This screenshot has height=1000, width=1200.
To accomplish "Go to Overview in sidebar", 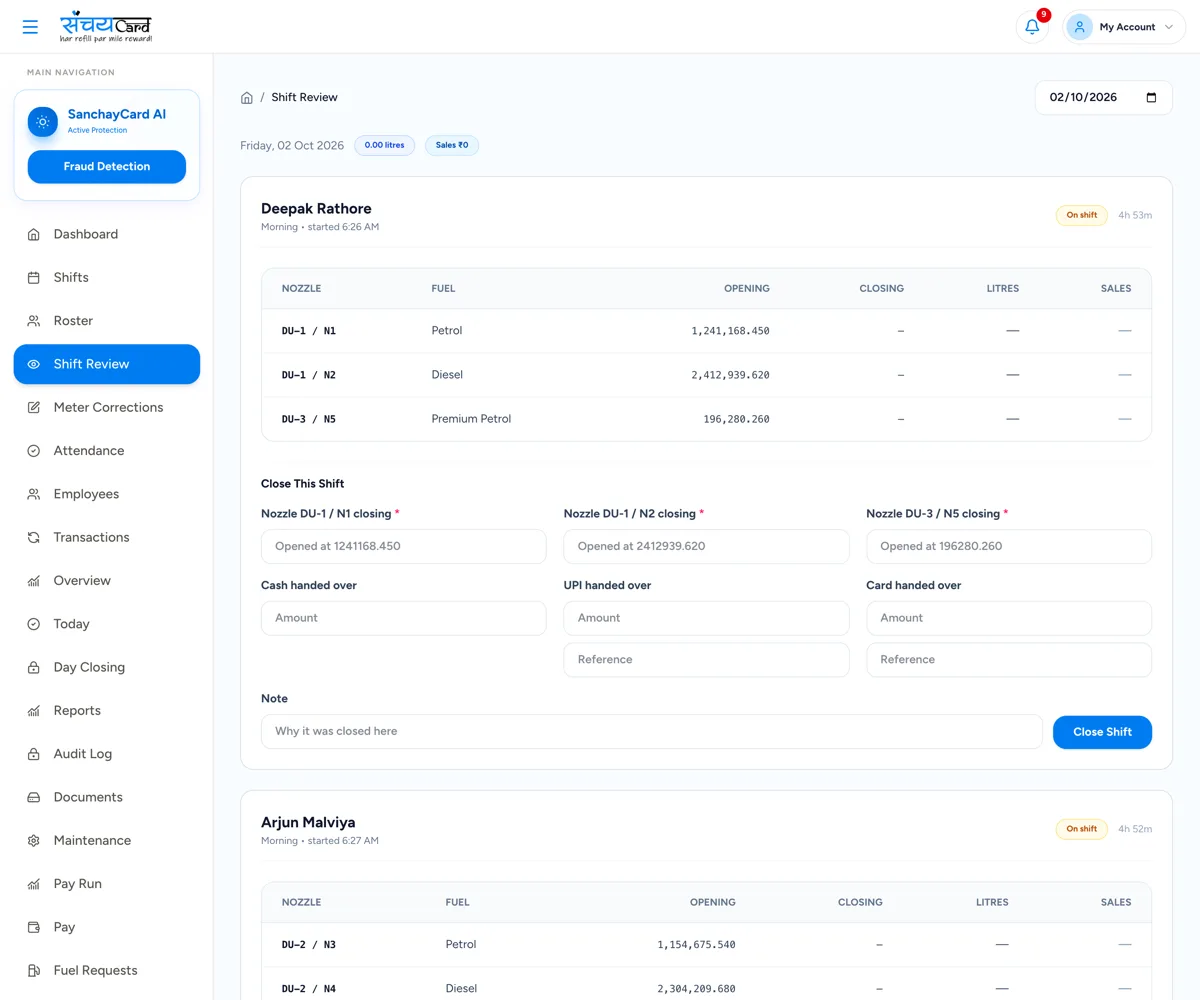I will (x=107, y=580).
